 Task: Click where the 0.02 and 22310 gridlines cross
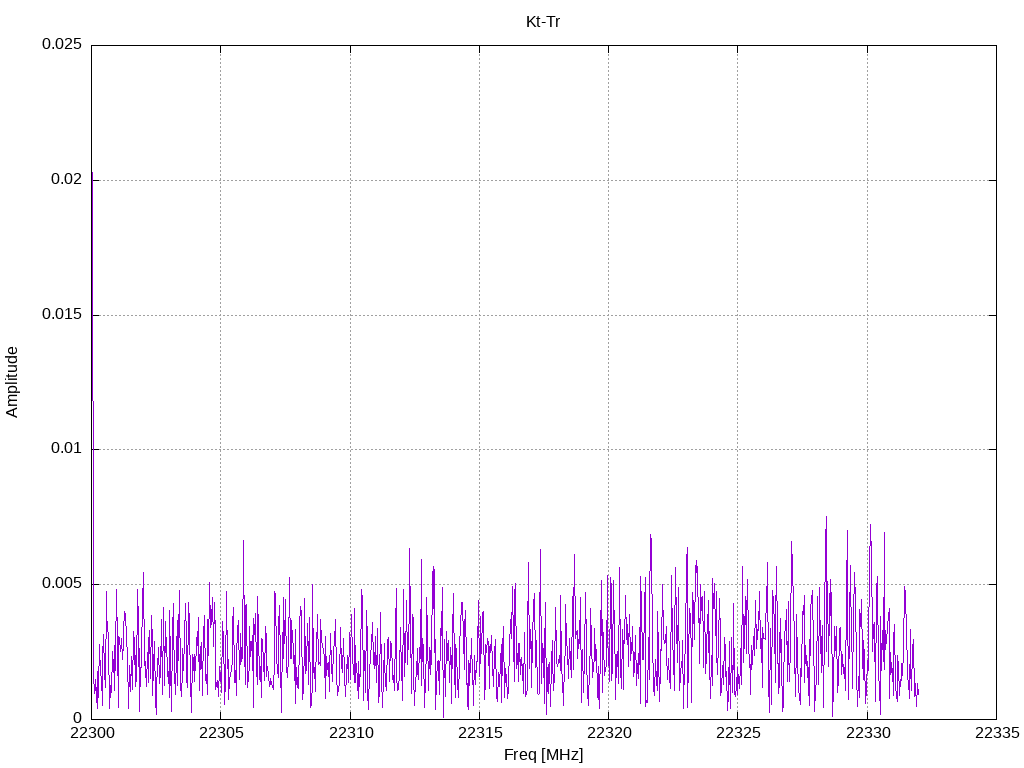tap(350, 180)
